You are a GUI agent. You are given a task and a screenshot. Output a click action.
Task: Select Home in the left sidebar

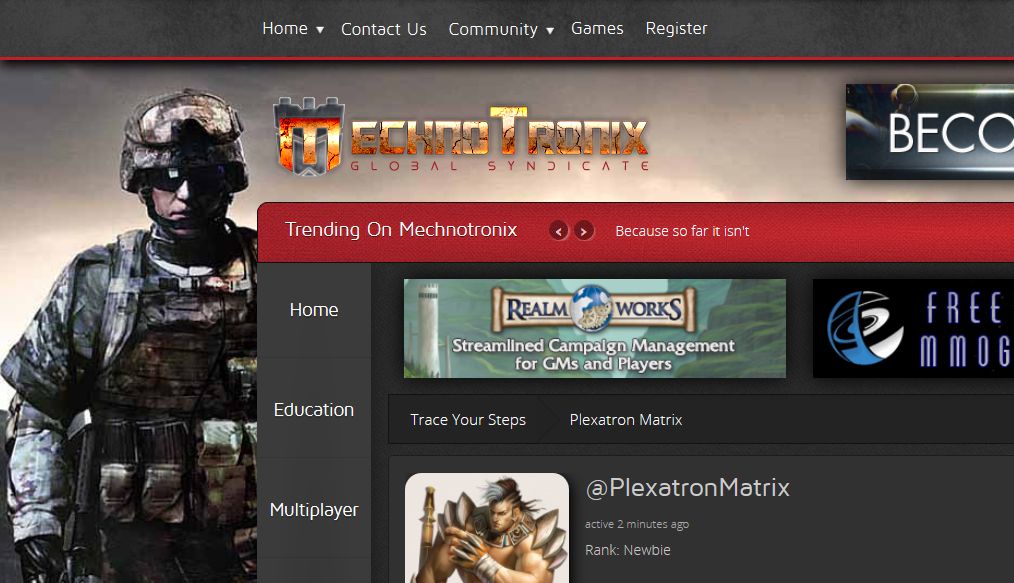point(314,310)
